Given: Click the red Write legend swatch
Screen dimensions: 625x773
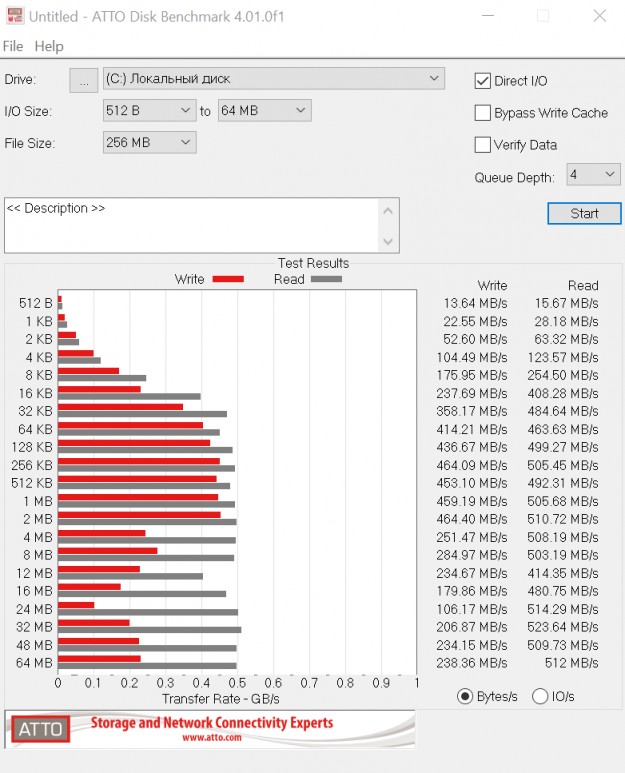Looking at the screenshot, I should (x=228, y=280).
